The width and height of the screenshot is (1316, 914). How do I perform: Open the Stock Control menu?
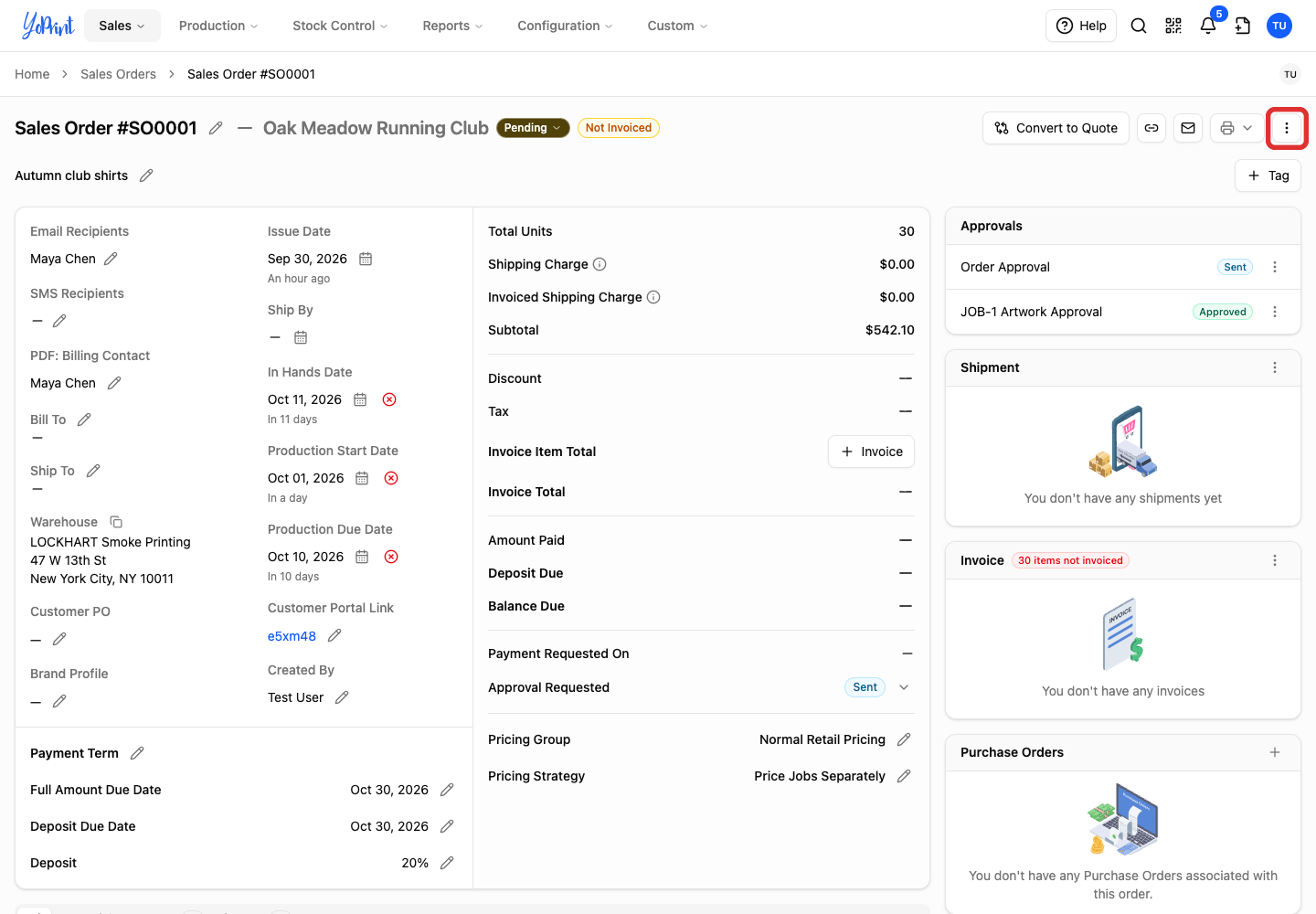tap(340, 26)
